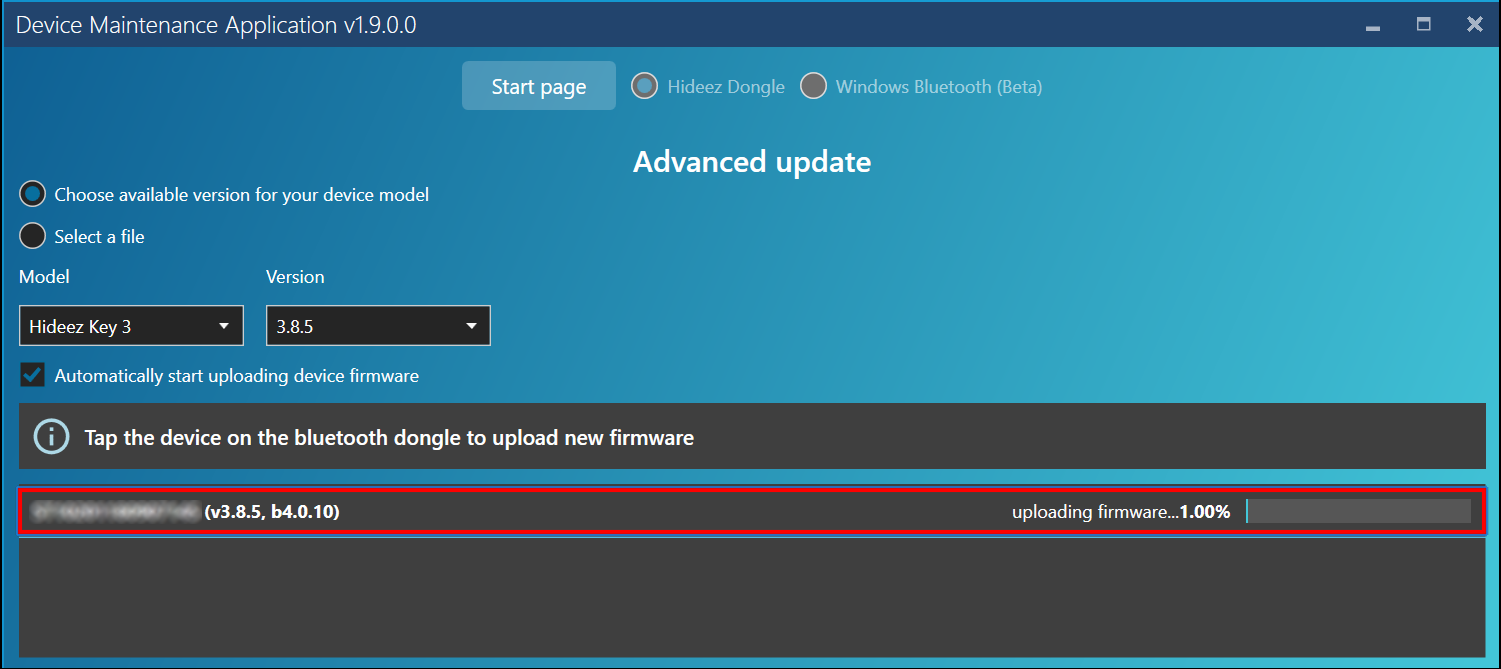Expand the Version dropdown showing 3.8.5

click(378, 326)
